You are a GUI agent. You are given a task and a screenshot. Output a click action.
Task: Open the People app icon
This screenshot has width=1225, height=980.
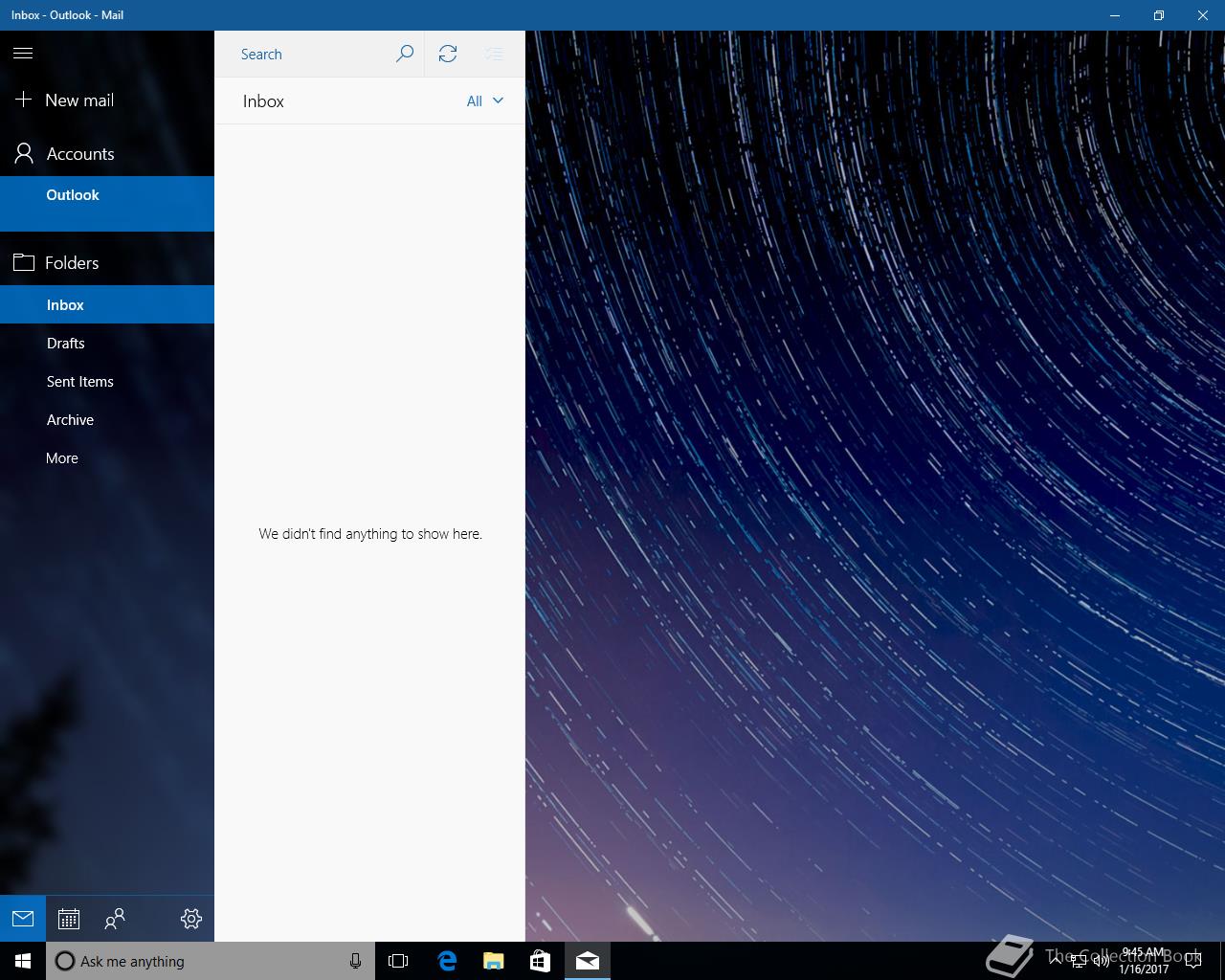click(x=115, y=919)
